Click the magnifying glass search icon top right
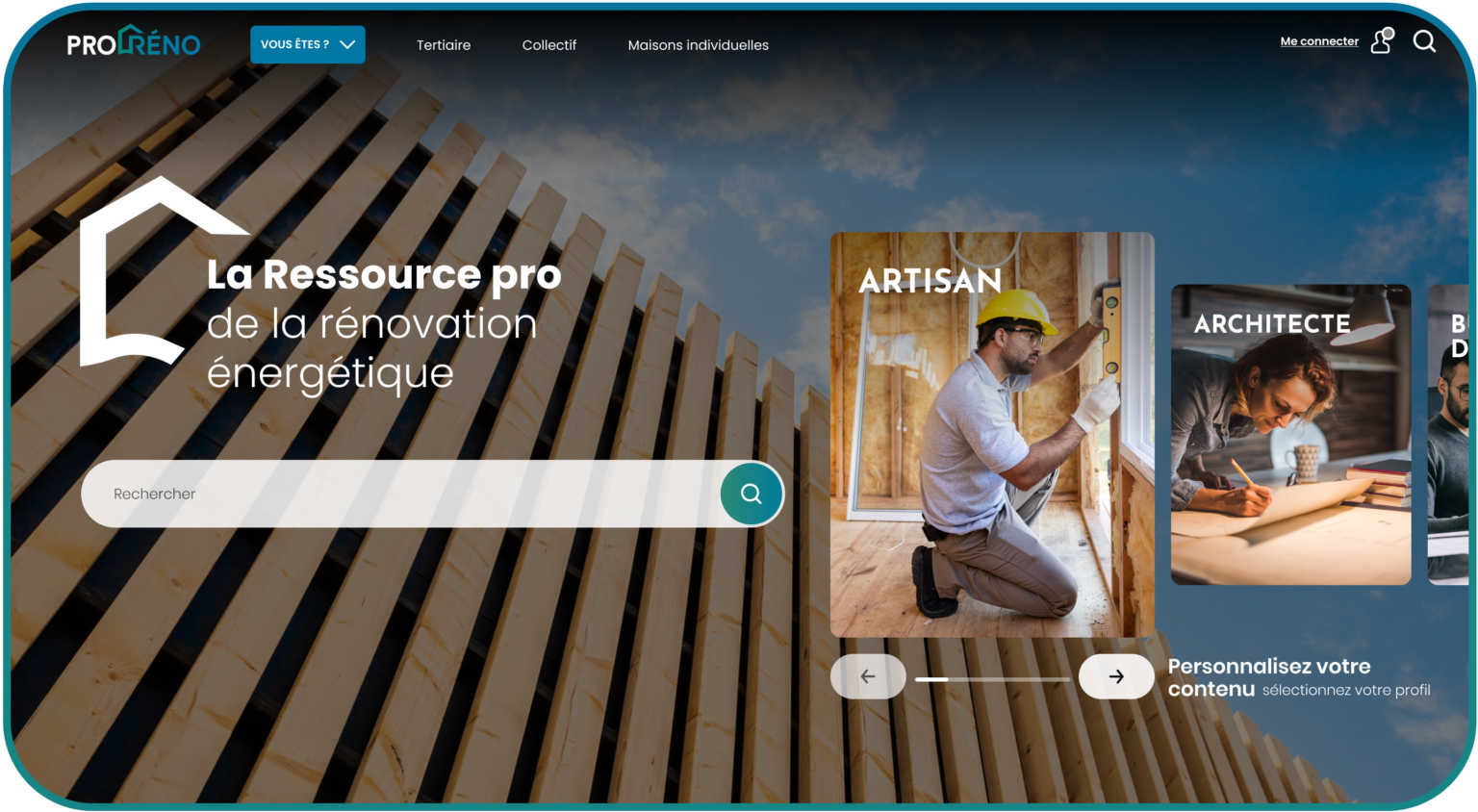This screenshot has height=812, width=1478. (x=1425, y=41)
